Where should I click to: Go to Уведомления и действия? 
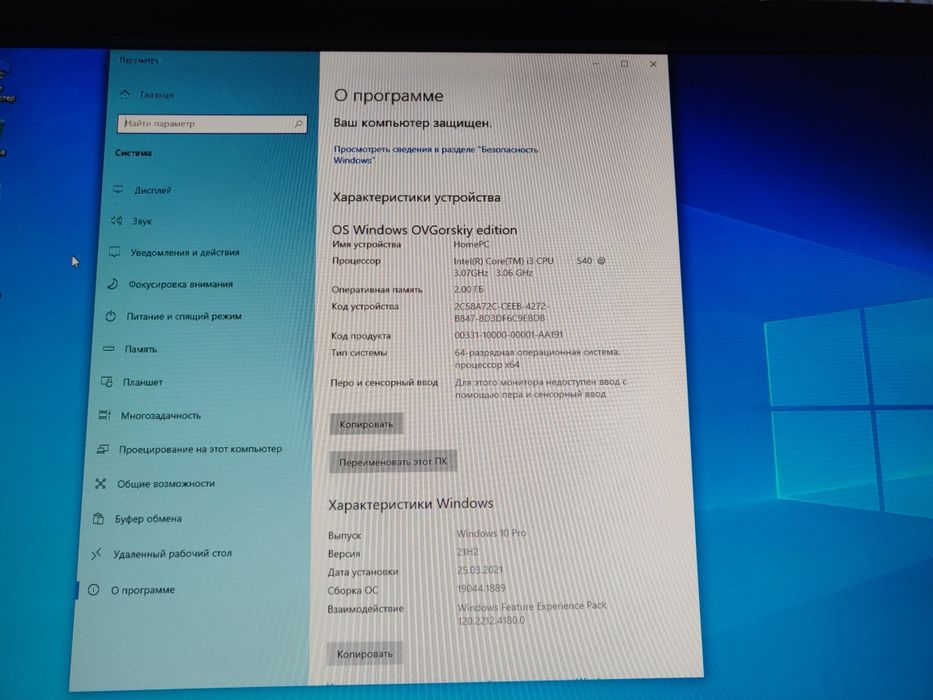tap(184, 252)
